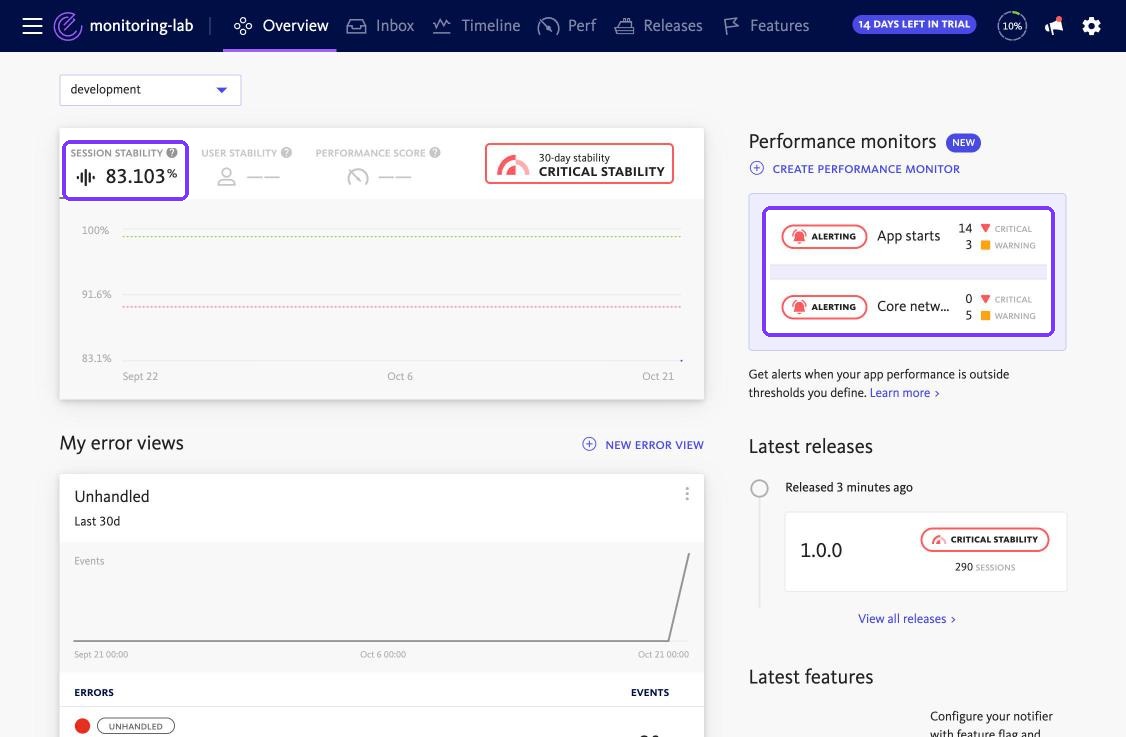Viewport: 1126px width, 737px height.
Task: Open the Unhandled view three-dot menu
Action: coord(687,493)
